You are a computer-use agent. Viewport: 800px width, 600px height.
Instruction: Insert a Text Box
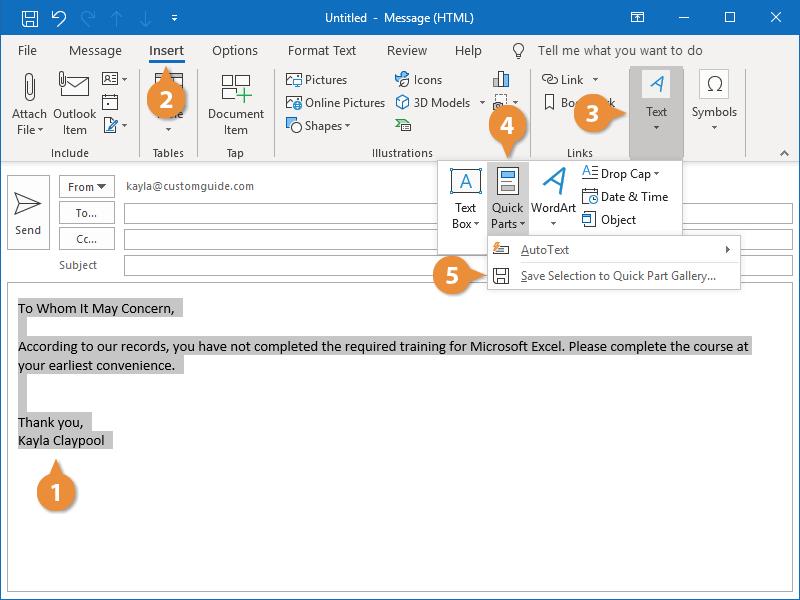pos(465,198)
